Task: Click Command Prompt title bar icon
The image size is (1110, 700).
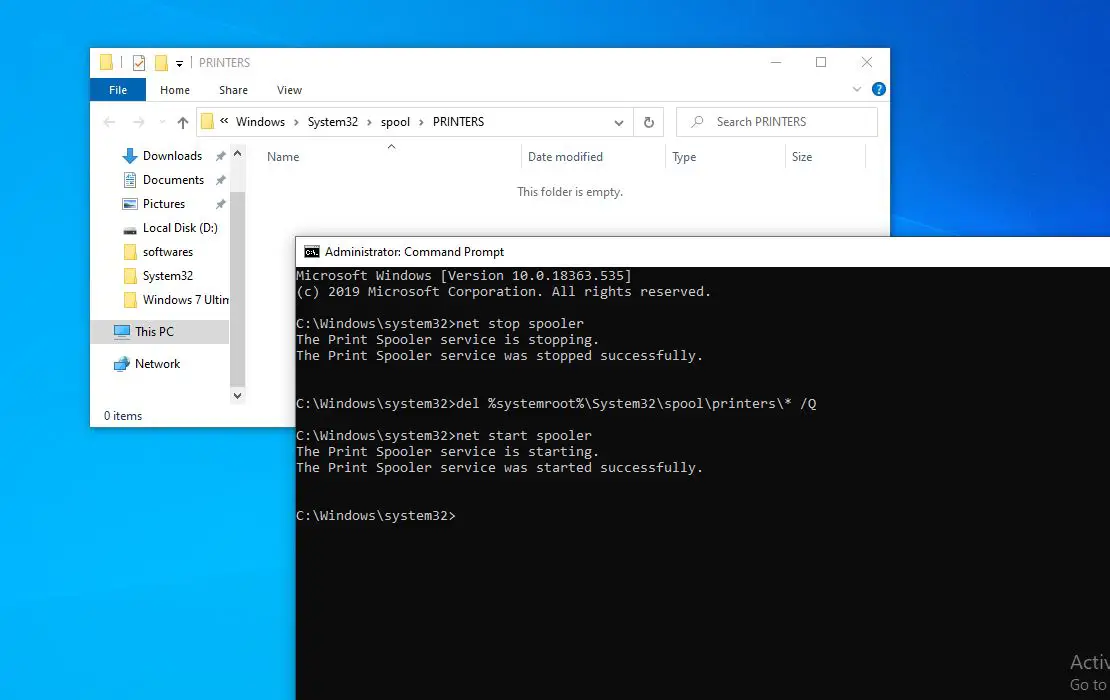Action: pos(311,252)
